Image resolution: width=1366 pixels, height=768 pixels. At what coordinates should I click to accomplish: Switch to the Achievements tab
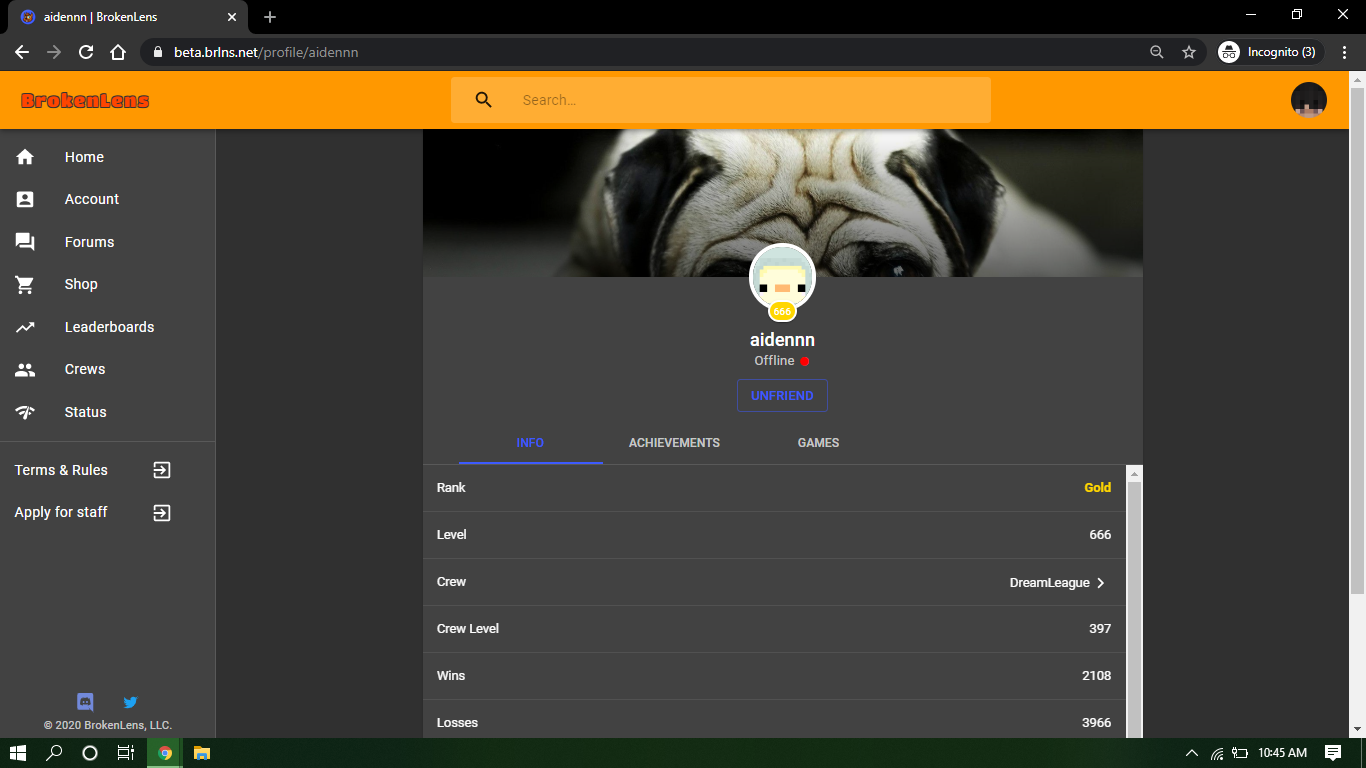(x=674, y=443)
